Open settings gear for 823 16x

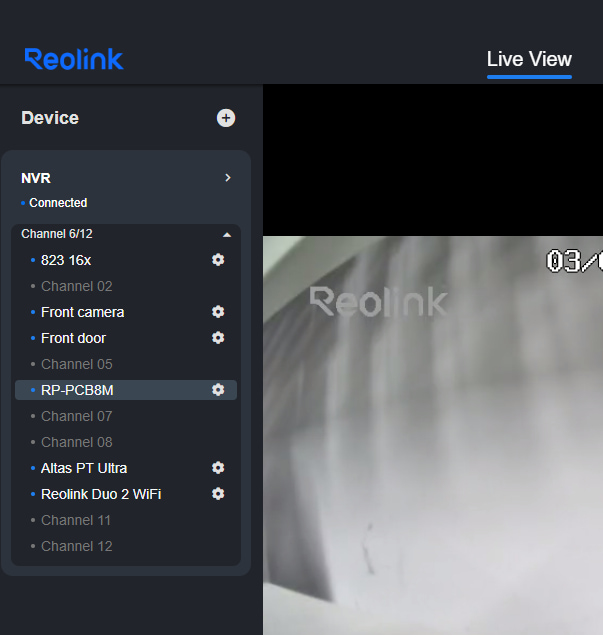coord(218,260)
